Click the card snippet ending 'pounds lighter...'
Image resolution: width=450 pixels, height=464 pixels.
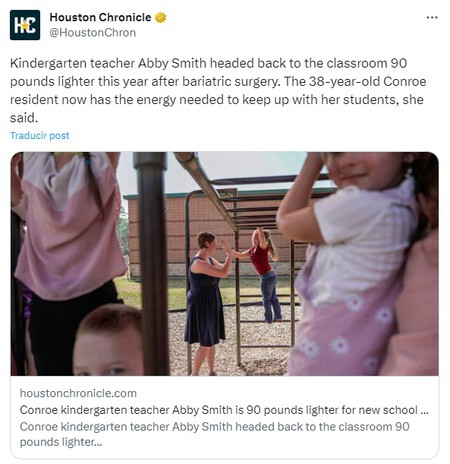pyautogui.click(x=214, y=434)
